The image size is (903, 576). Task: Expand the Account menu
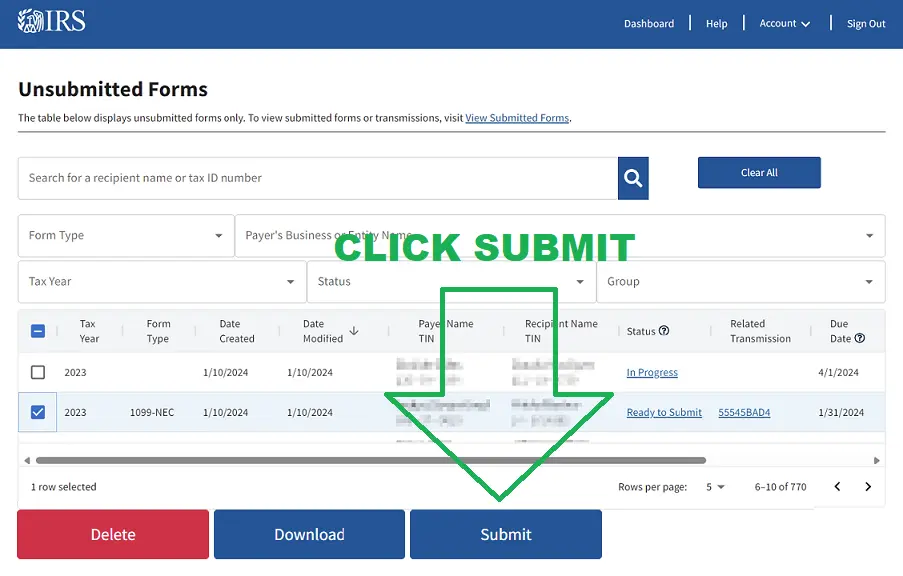point(785,24)
